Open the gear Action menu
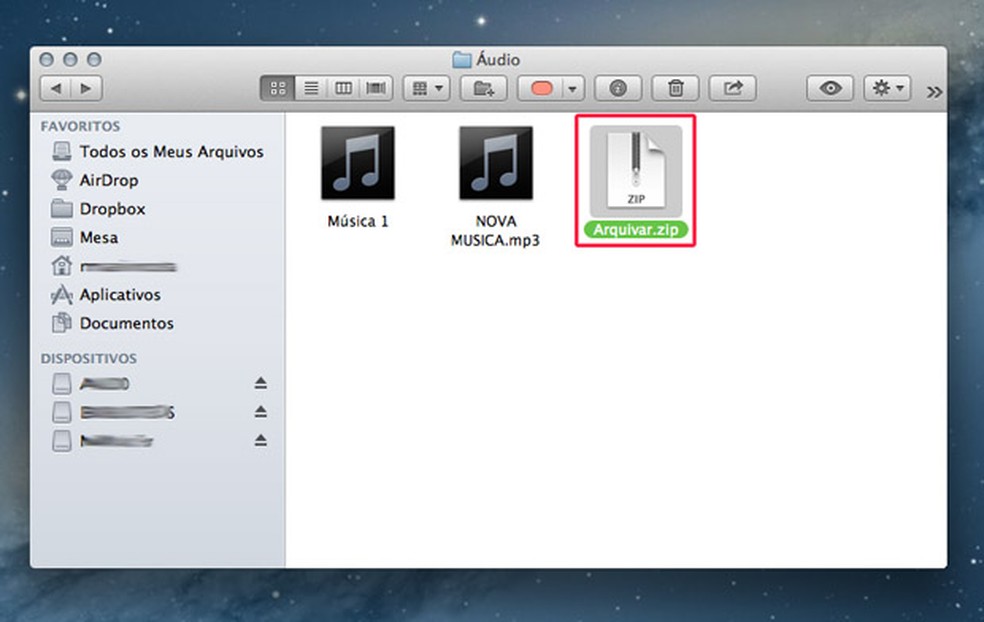Image resolution: width=984 pixels, height=622 pixels. (x=887, y=88)
